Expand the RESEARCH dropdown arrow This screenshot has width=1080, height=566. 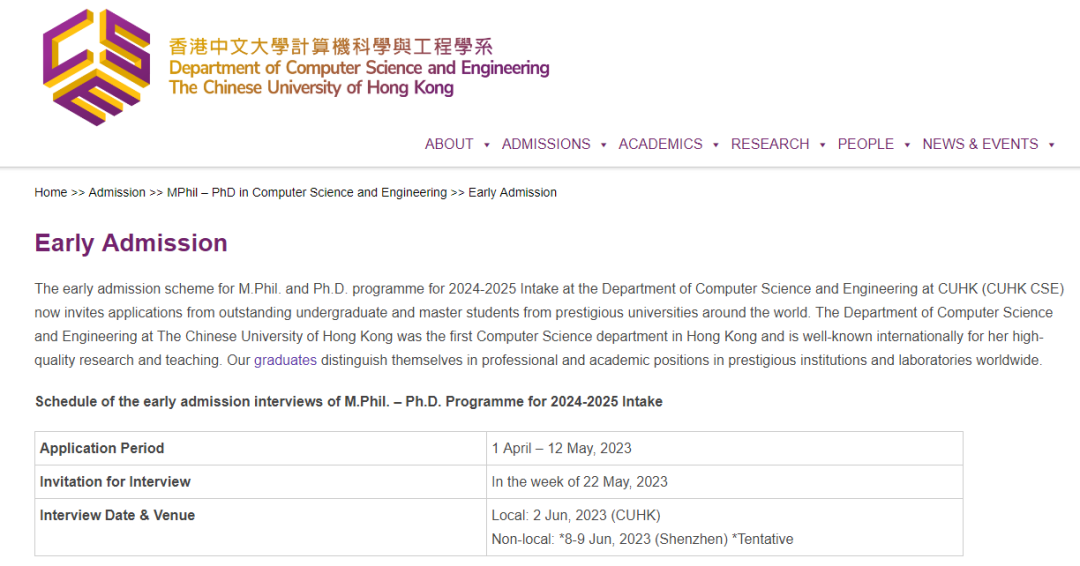(823, 145)
